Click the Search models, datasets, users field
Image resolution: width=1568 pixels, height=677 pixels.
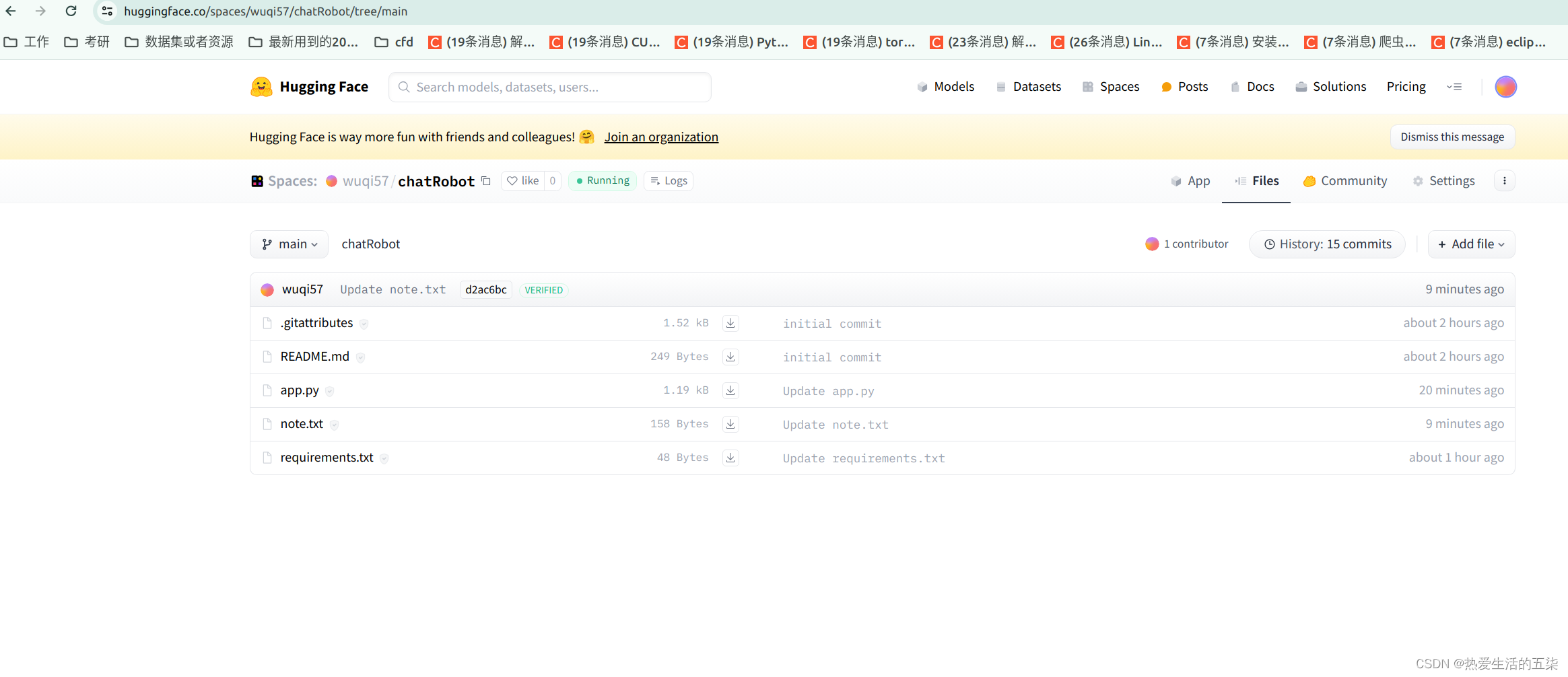click(x=550, y=87)
